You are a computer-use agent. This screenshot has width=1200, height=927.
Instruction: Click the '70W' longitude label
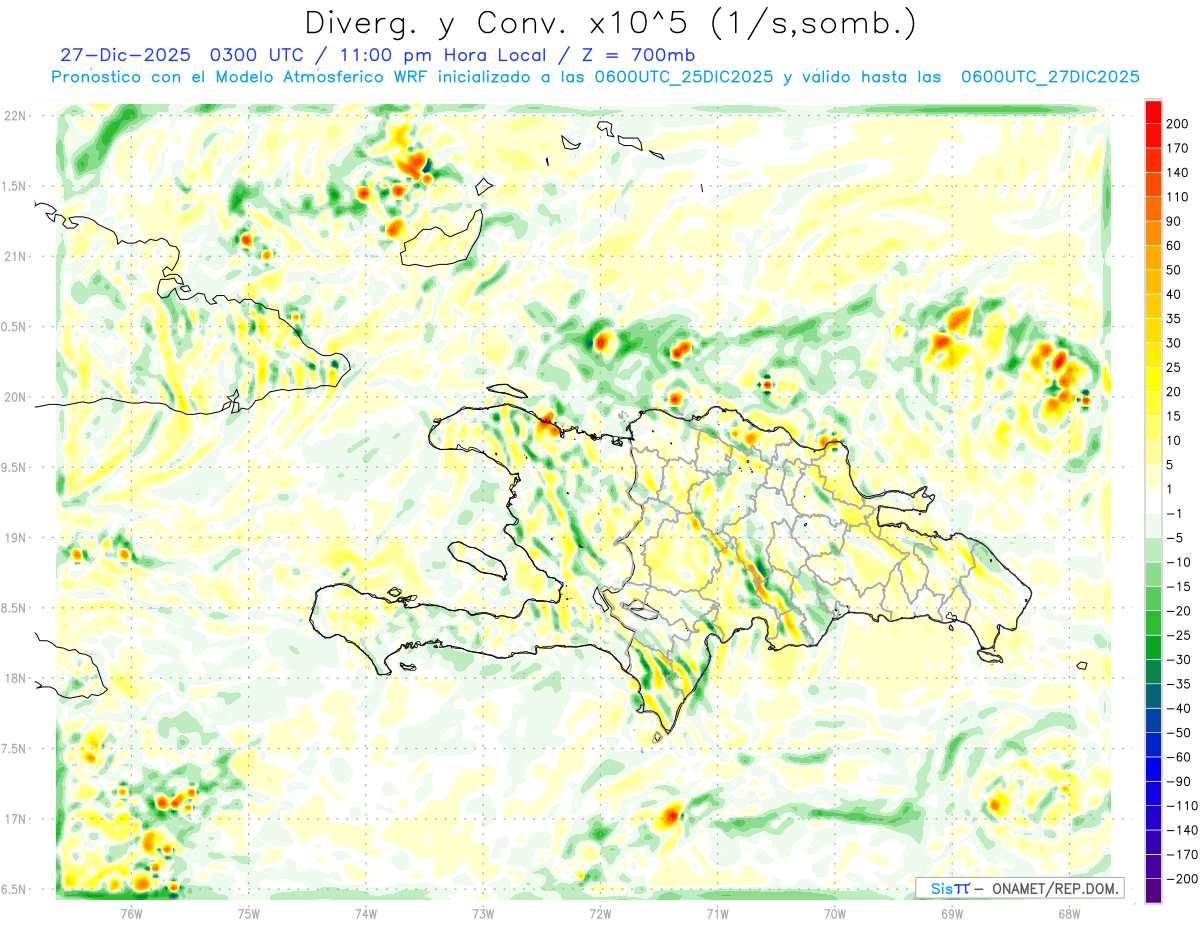(x=834, y=914)
